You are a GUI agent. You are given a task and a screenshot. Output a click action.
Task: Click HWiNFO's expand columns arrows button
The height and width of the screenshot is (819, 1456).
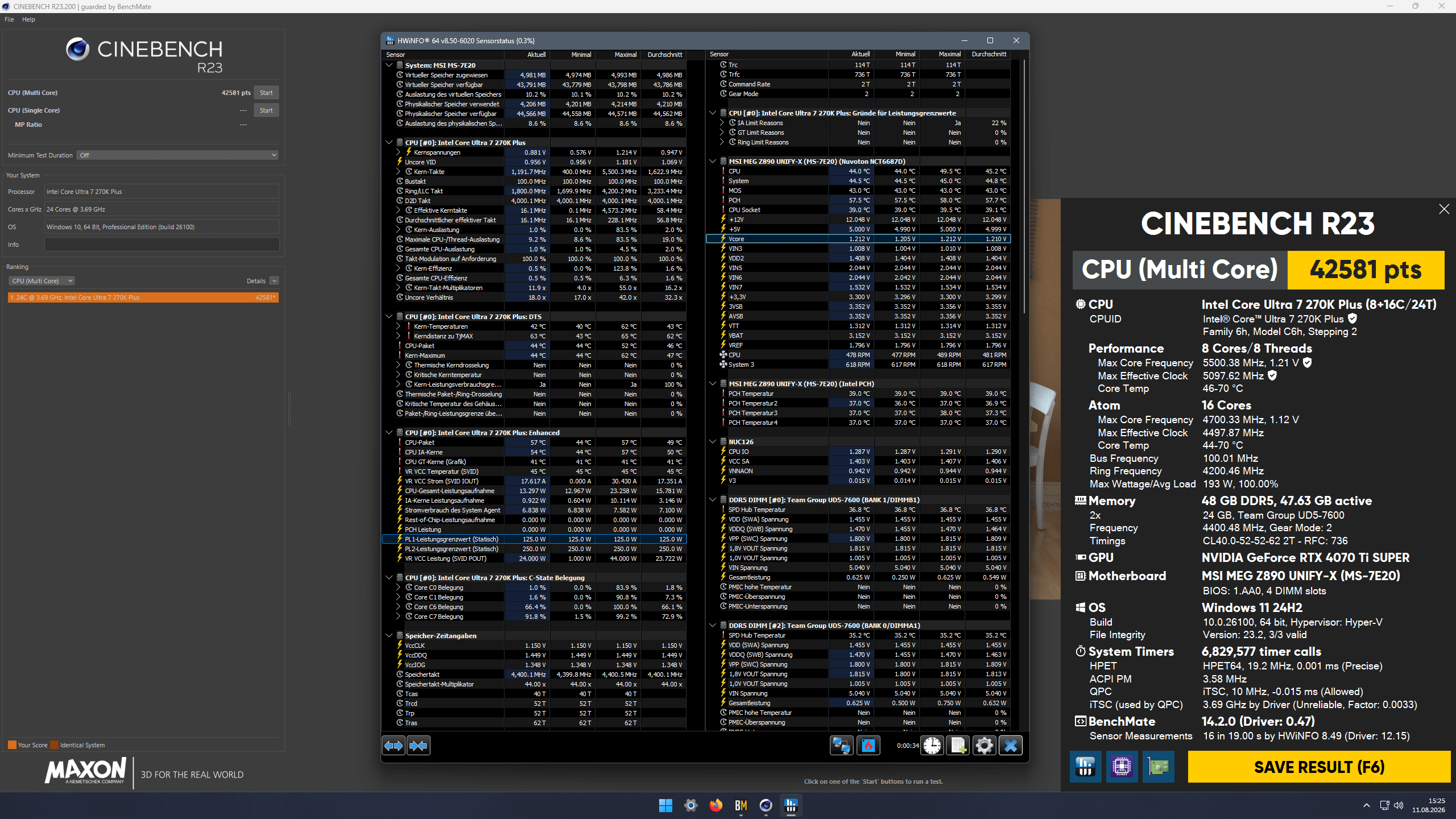pos(394,745)
